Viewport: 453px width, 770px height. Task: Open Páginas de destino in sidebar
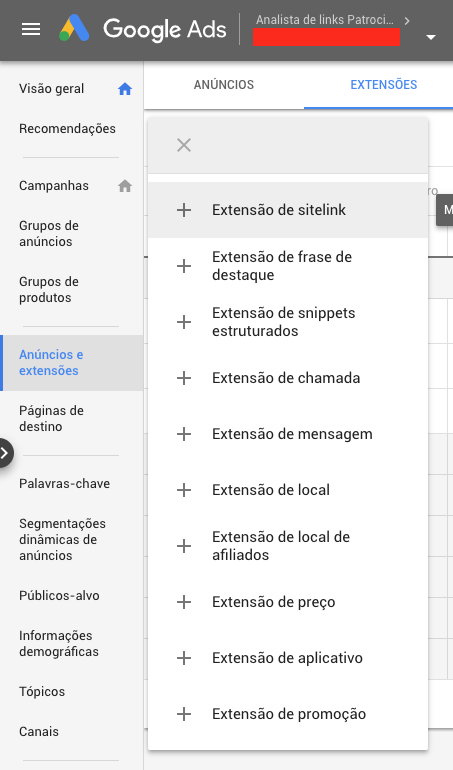(51, 418)
